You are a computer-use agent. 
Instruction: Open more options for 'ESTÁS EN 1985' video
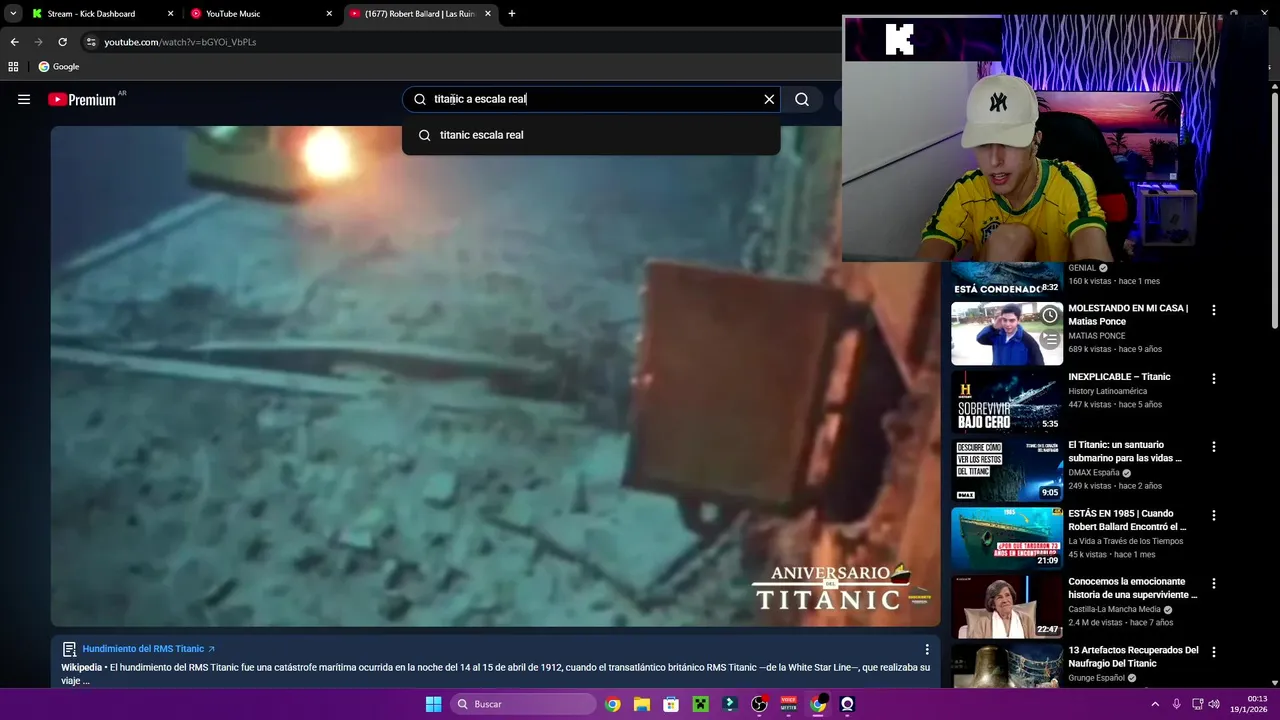tap(1214, 516)
